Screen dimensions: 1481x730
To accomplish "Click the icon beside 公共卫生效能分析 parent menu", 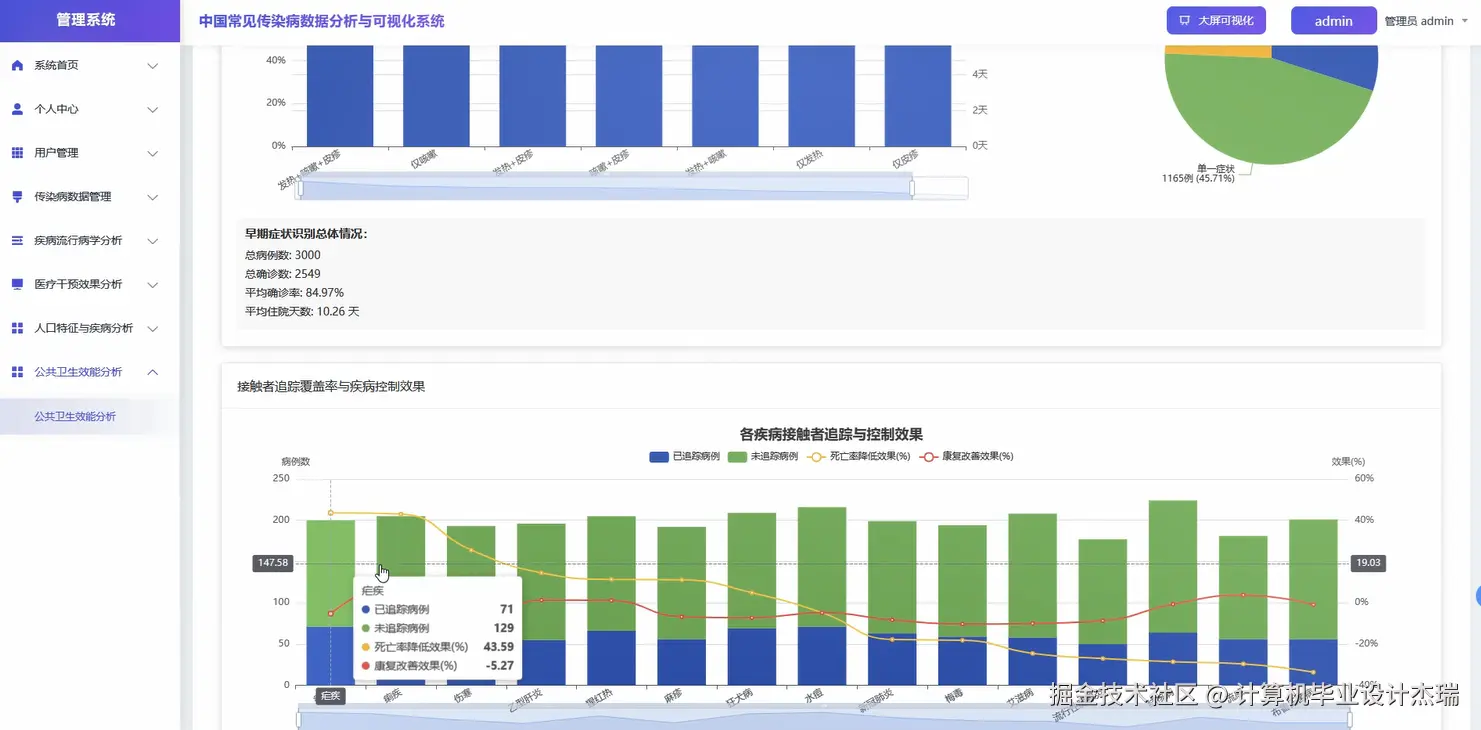I will pyautogui.click(x=17, y=372).
